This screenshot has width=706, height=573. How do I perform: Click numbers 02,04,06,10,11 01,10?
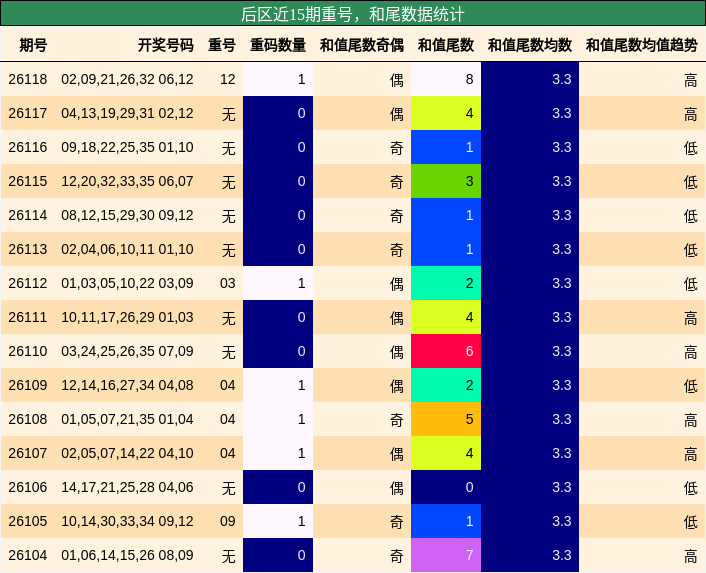[x=127, y=249]
